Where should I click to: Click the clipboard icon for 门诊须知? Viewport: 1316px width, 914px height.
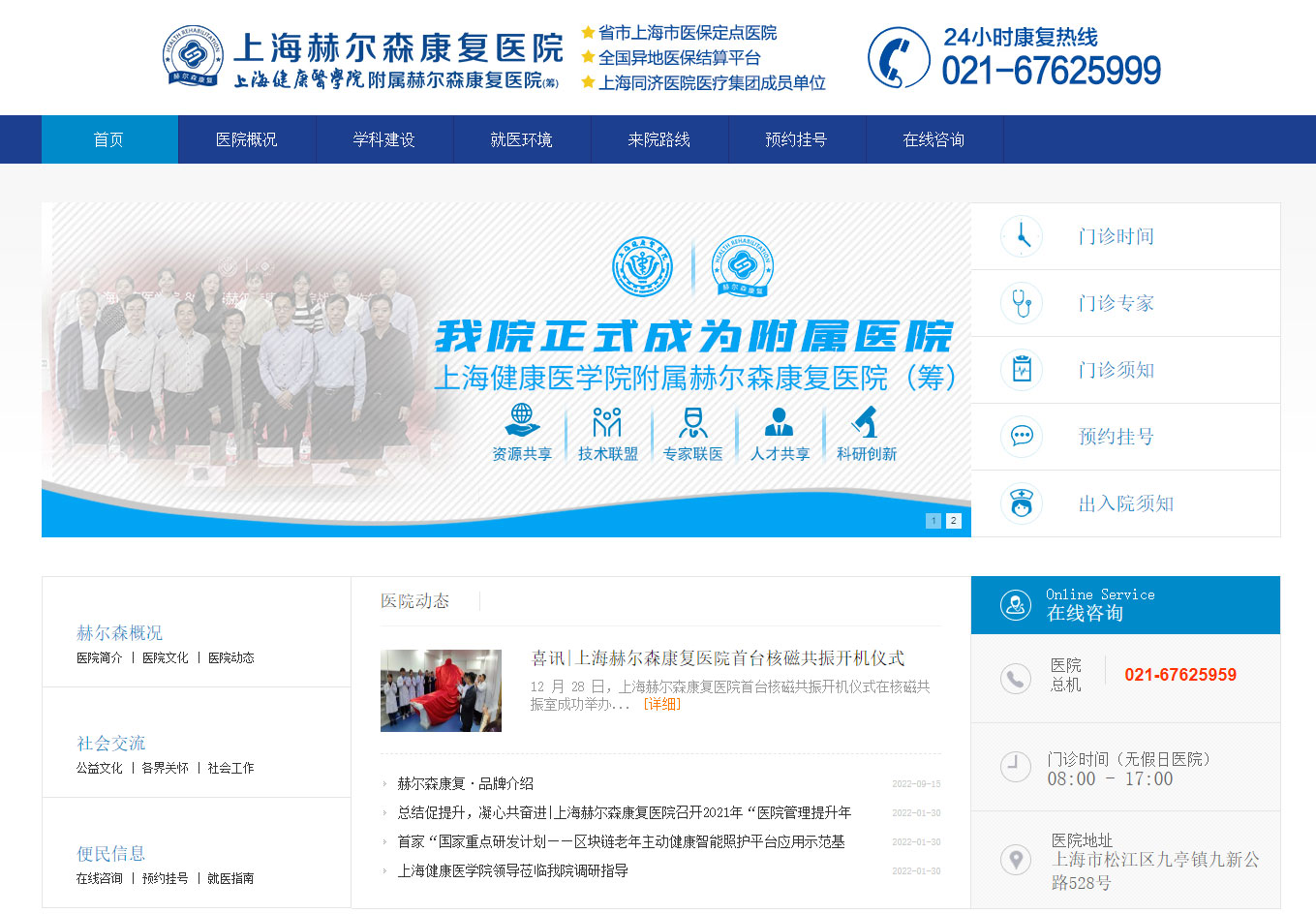coord(1022,370)
